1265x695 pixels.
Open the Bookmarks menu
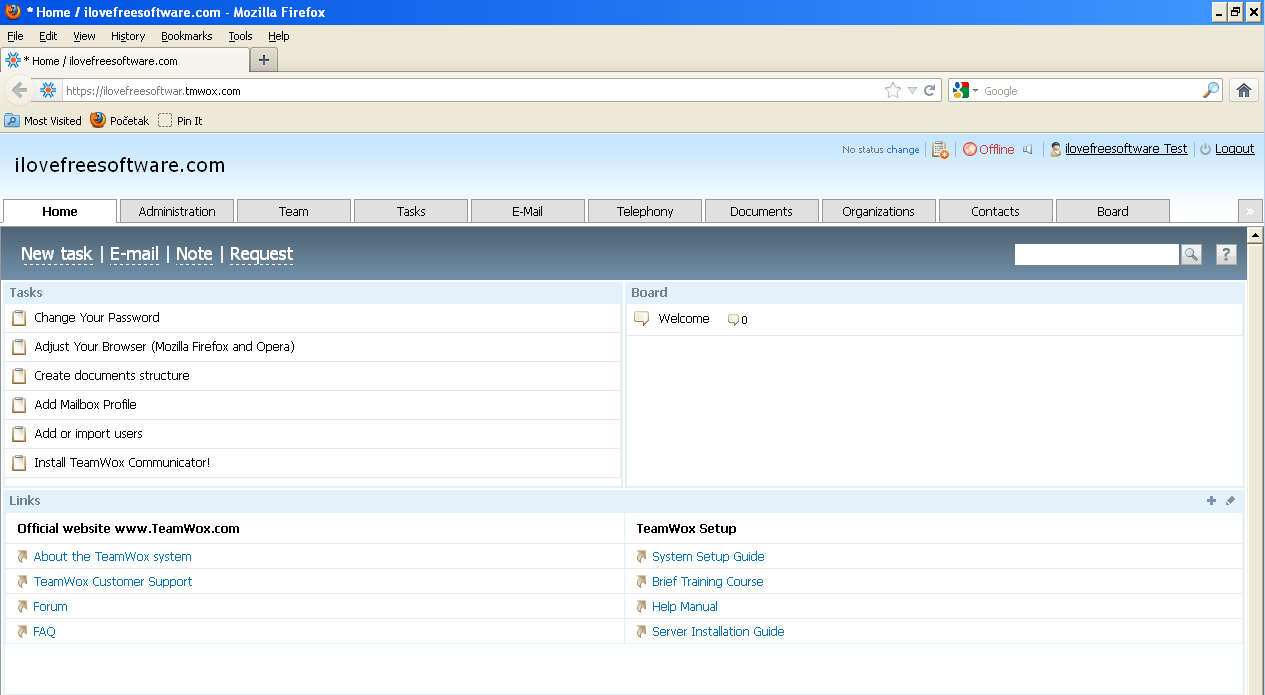click(x=186, y=36)
